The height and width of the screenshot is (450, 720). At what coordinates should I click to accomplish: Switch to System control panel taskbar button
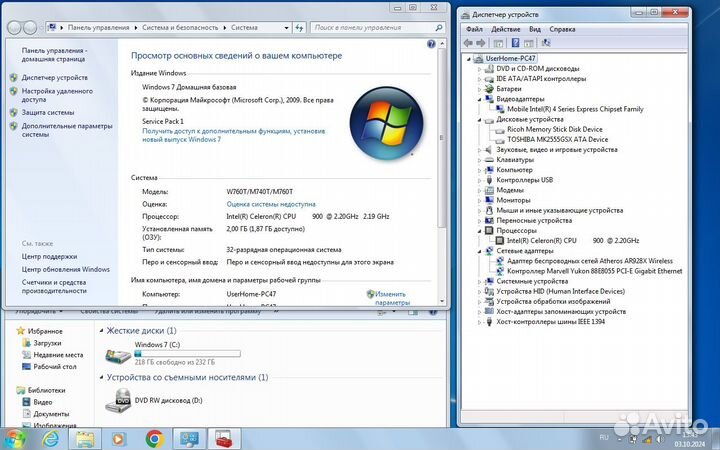(189, 439)
